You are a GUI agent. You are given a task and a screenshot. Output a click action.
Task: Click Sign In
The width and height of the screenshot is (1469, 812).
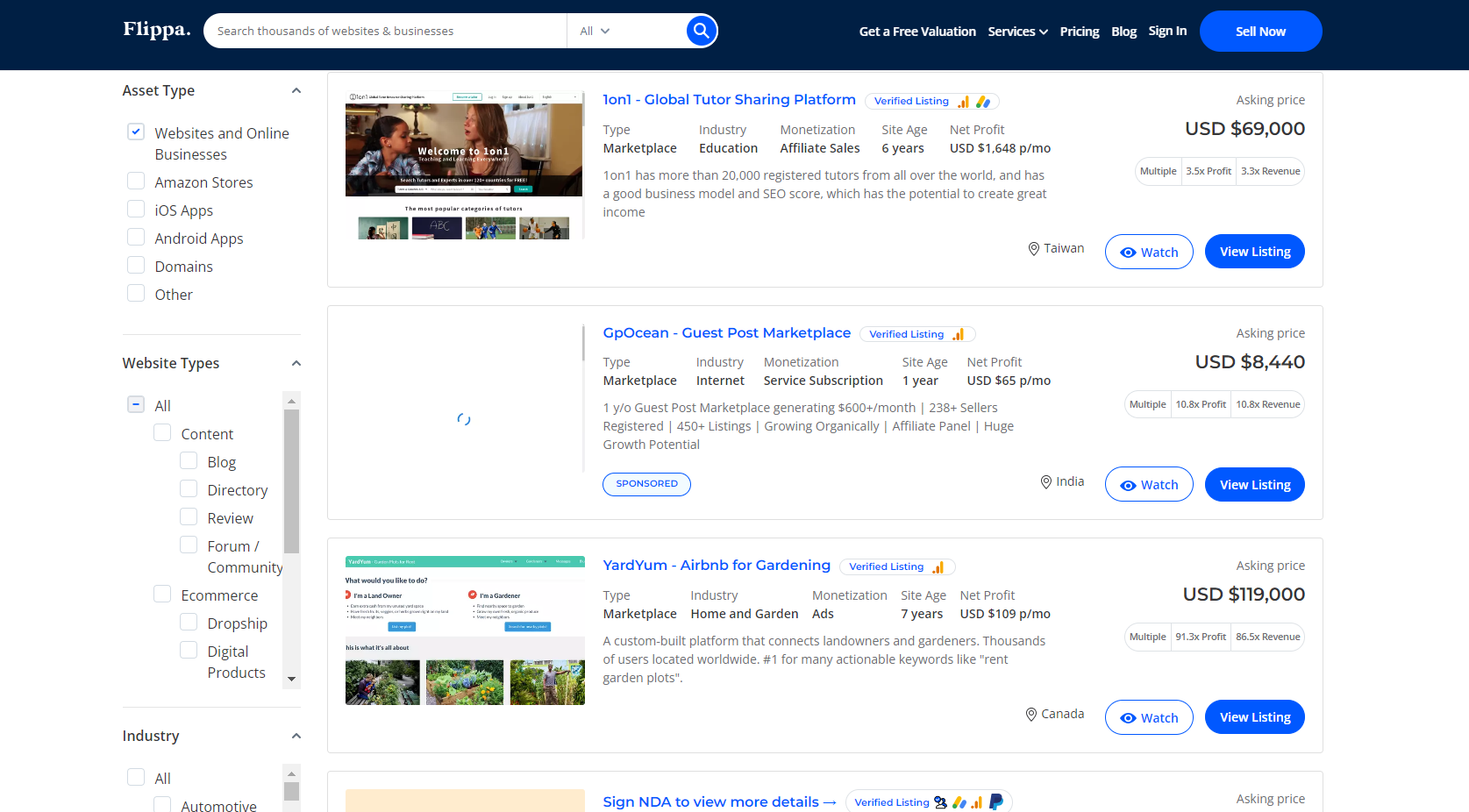[1167, 31]
